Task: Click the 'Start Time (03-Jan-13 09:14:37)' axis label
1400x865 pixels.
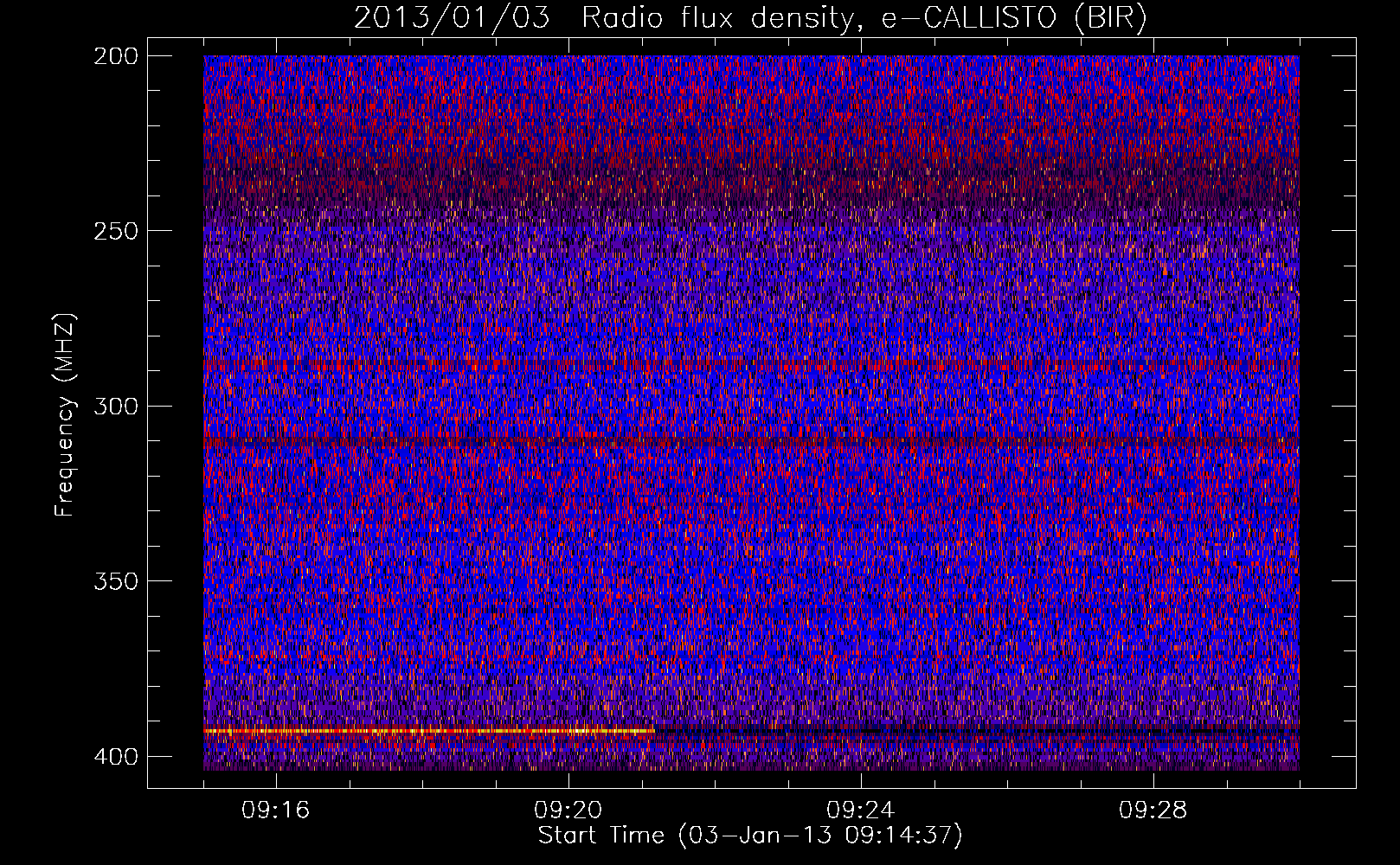Action: 750,836
